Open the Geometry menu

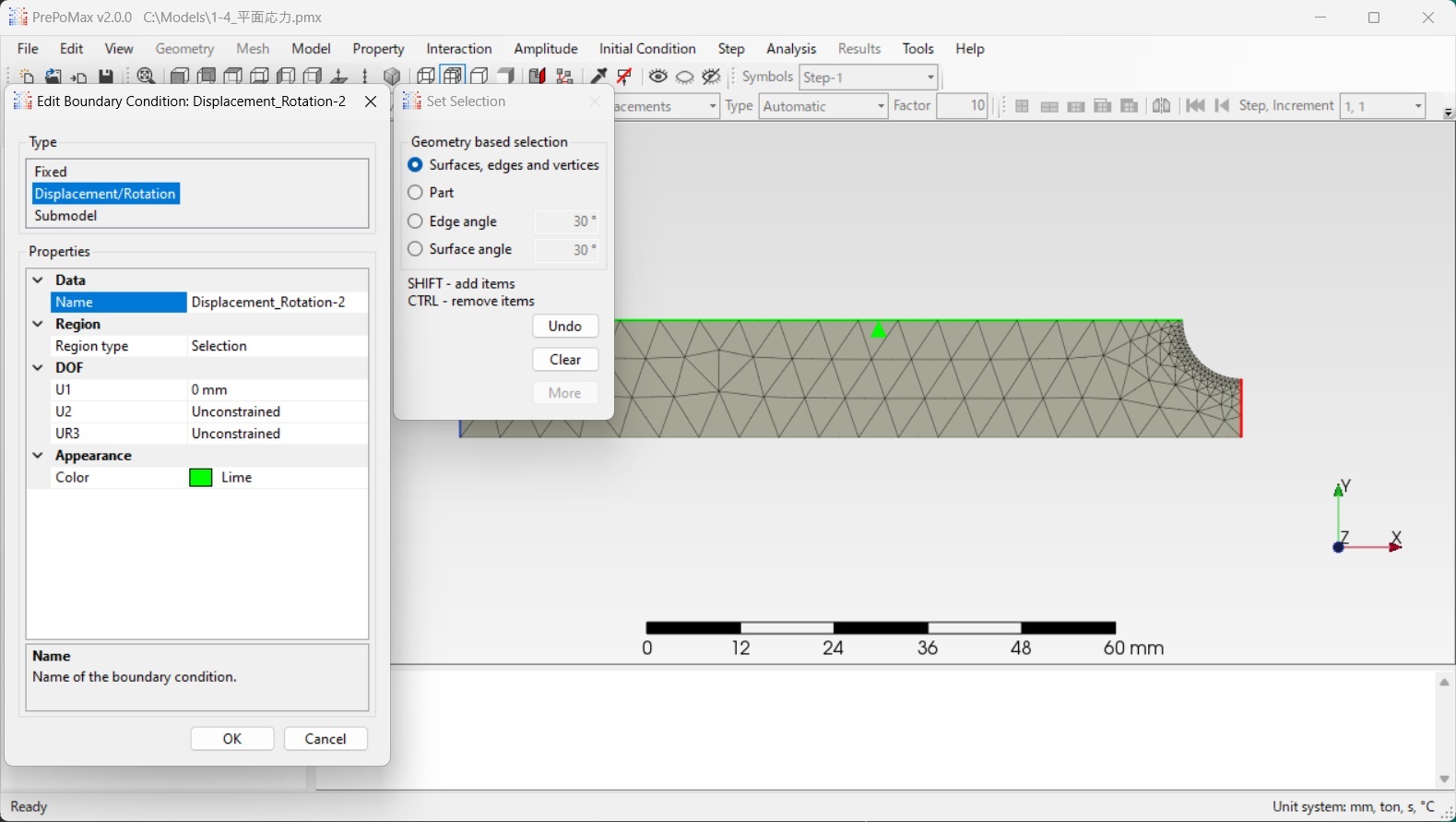tap(184, 49)
